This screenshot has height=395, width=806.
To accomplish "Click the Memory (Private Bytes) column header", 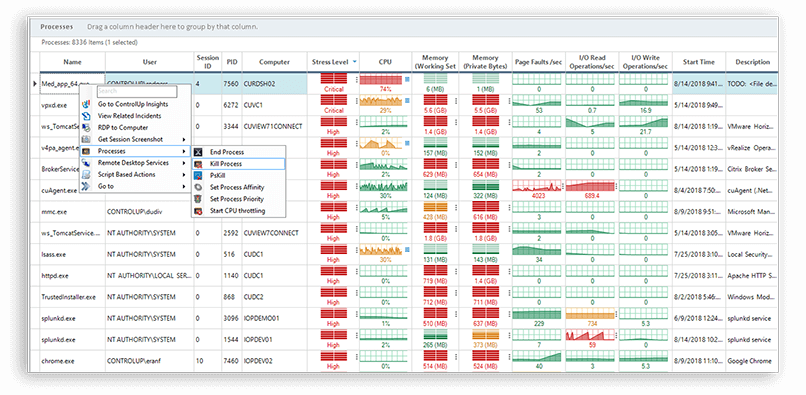I will click(x=485, y=62).
